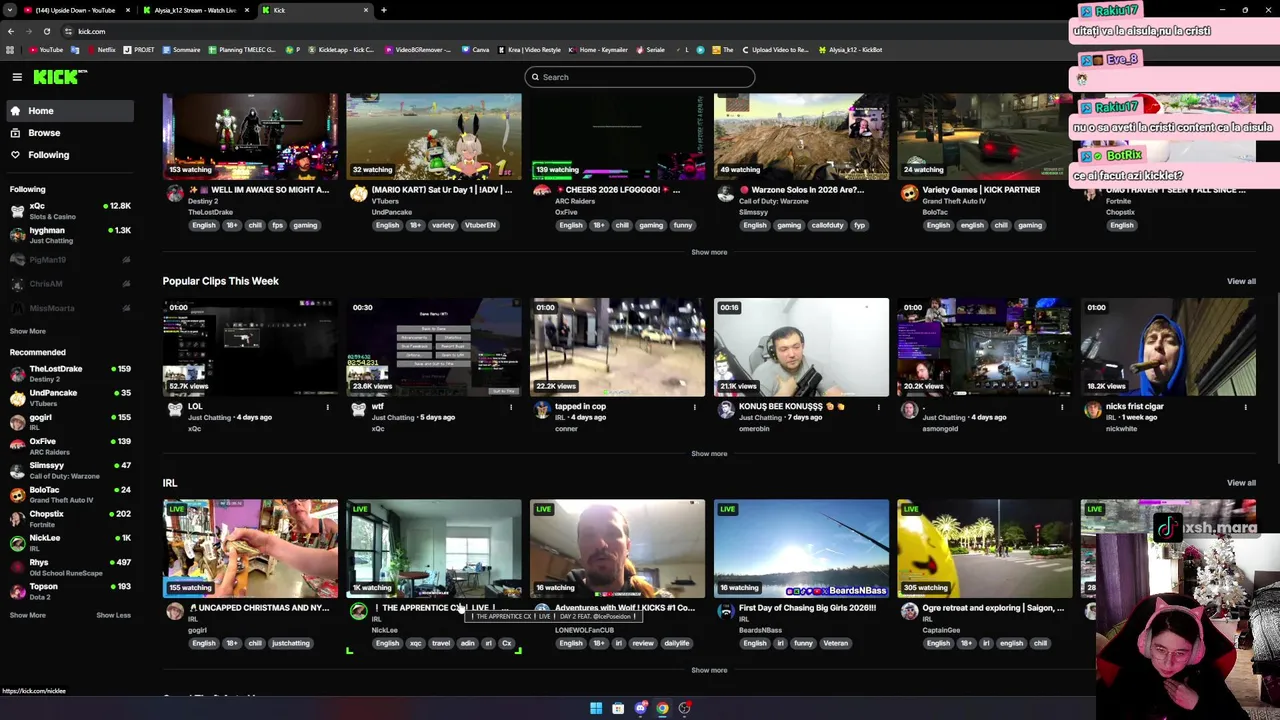Open the Warzone Solos stream thumbnail
This screenshot has width=1280, height=720.
click(x=801, y=137)
